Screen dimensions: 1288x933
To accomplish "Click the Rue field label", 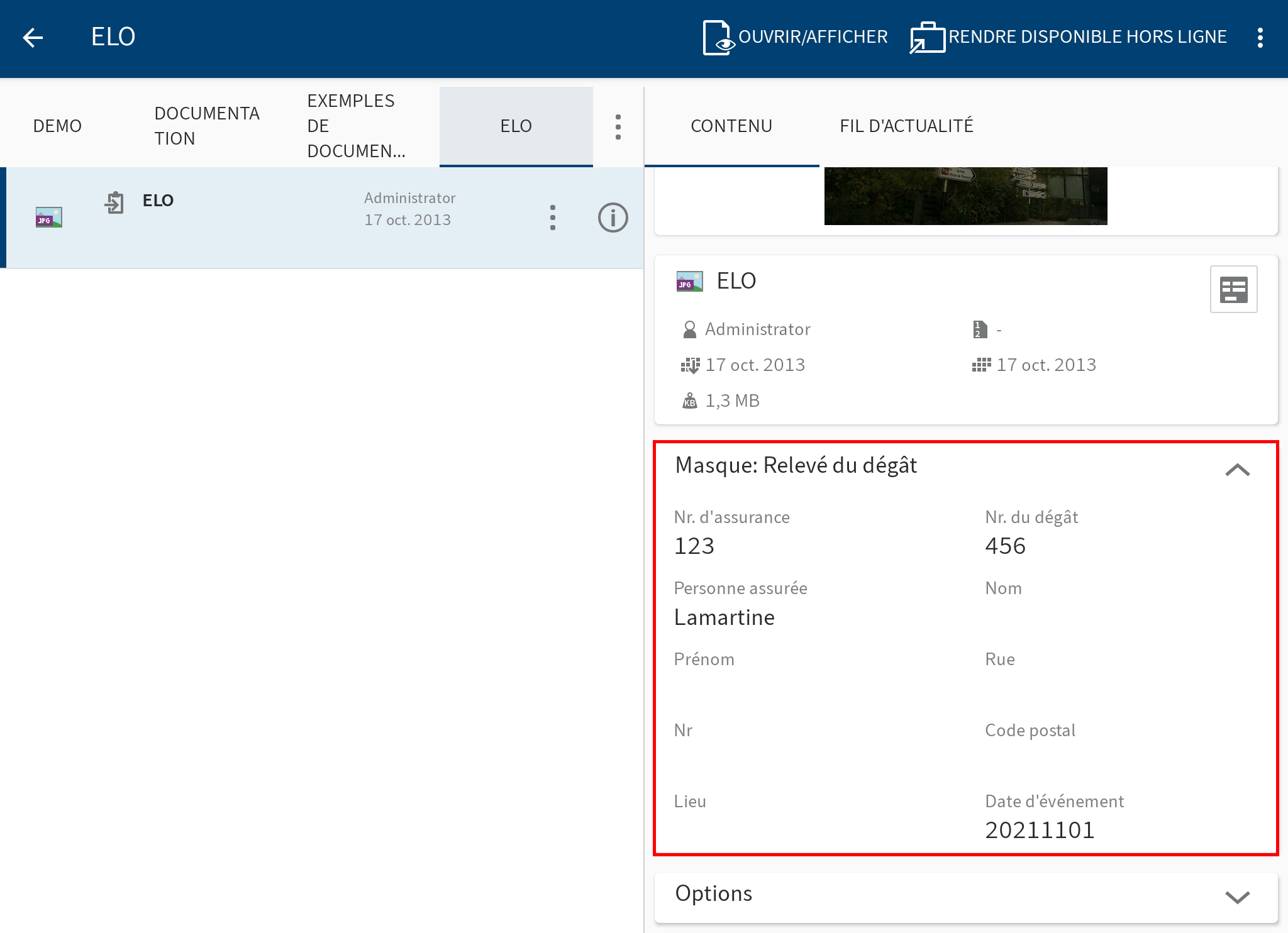I will (1000, 659).
